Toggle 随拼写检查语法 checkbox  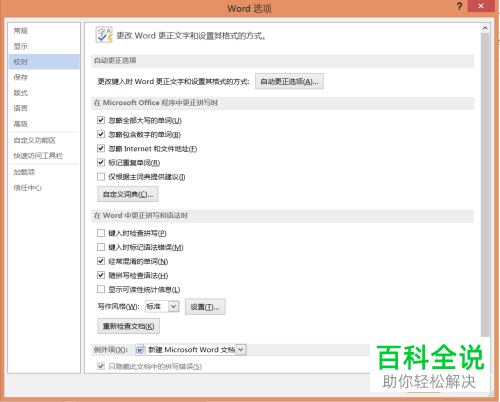pyautogui.click(x=101, y=275)
